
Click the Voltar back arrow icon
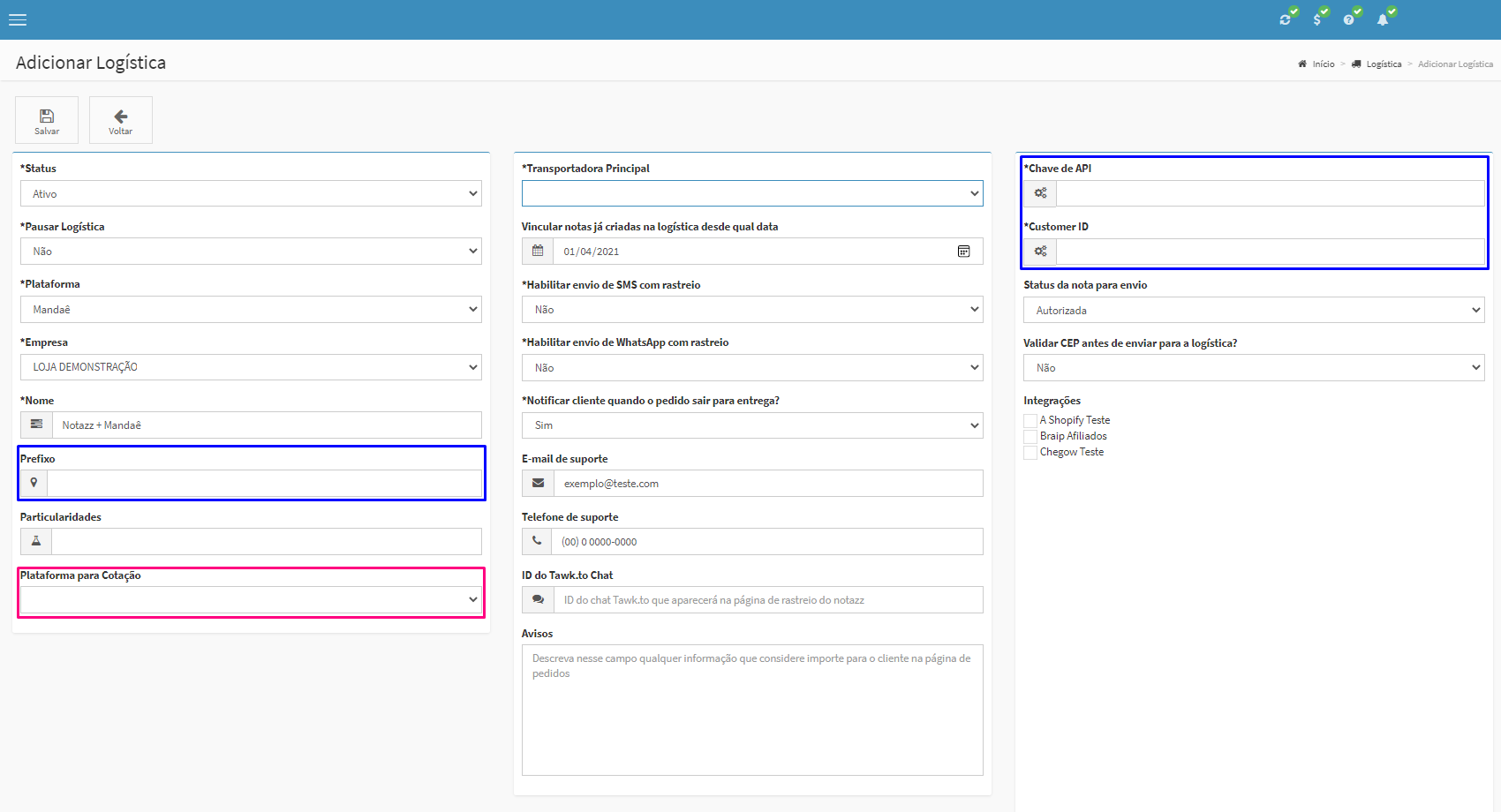[x=121, y=116]
